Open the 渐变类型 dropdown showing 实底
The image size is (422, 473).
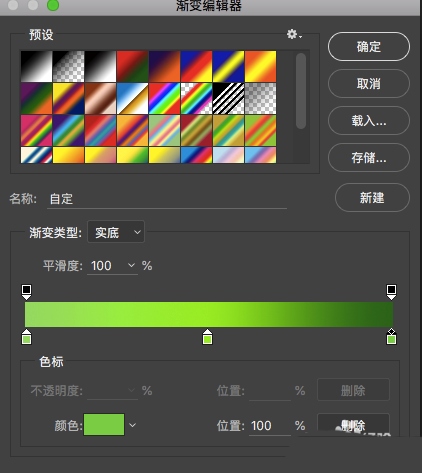(116, 232)
